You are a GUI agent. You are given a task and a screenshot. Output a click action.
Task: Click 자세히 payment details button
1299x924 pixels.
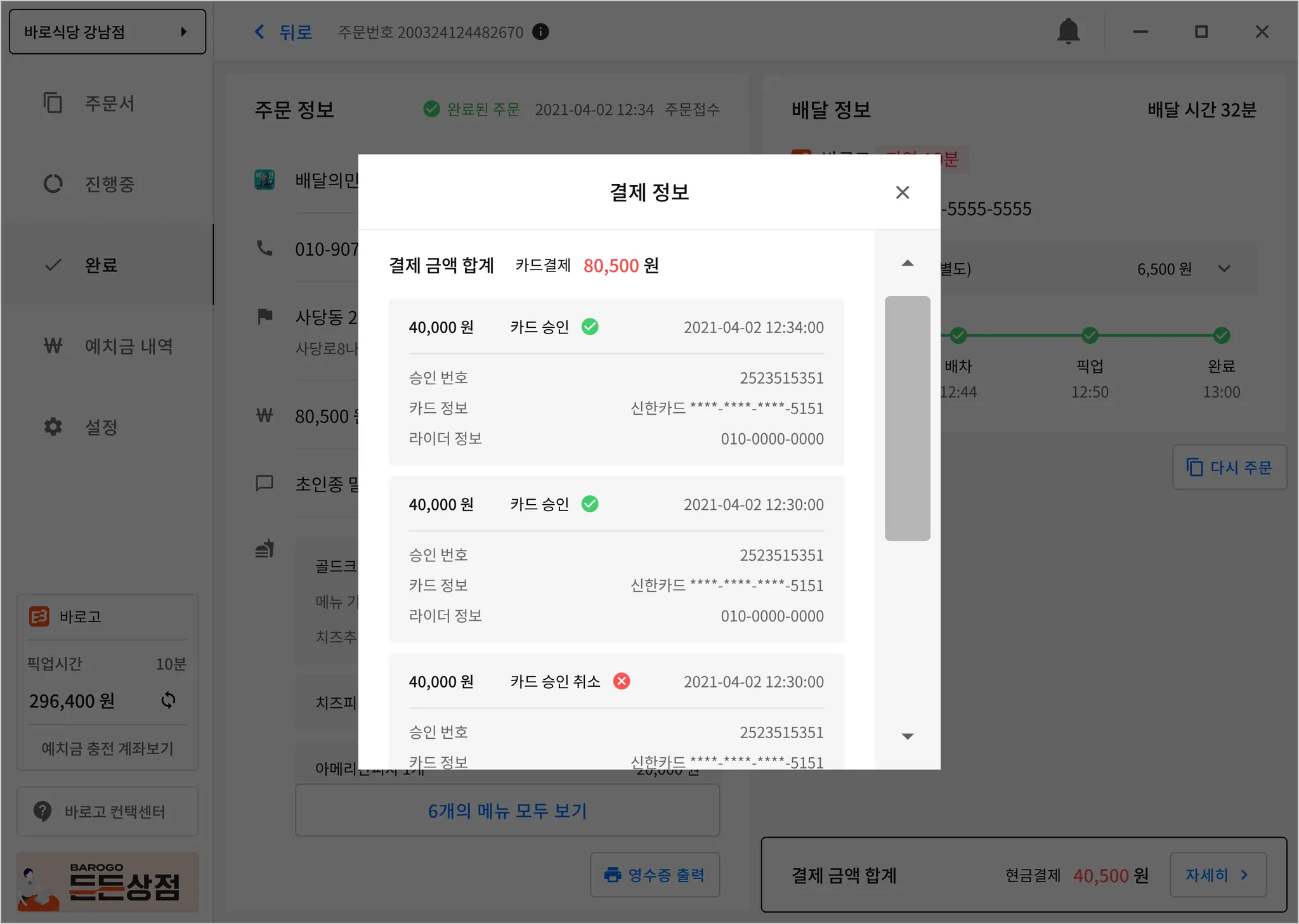1217,875
